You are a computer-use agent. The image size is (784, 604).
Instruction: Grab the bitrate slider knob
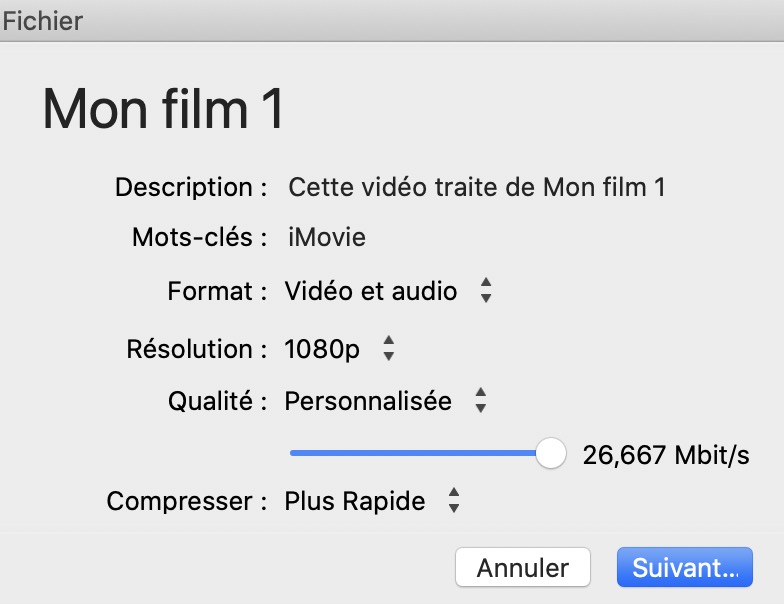click(x=550, y=454)
